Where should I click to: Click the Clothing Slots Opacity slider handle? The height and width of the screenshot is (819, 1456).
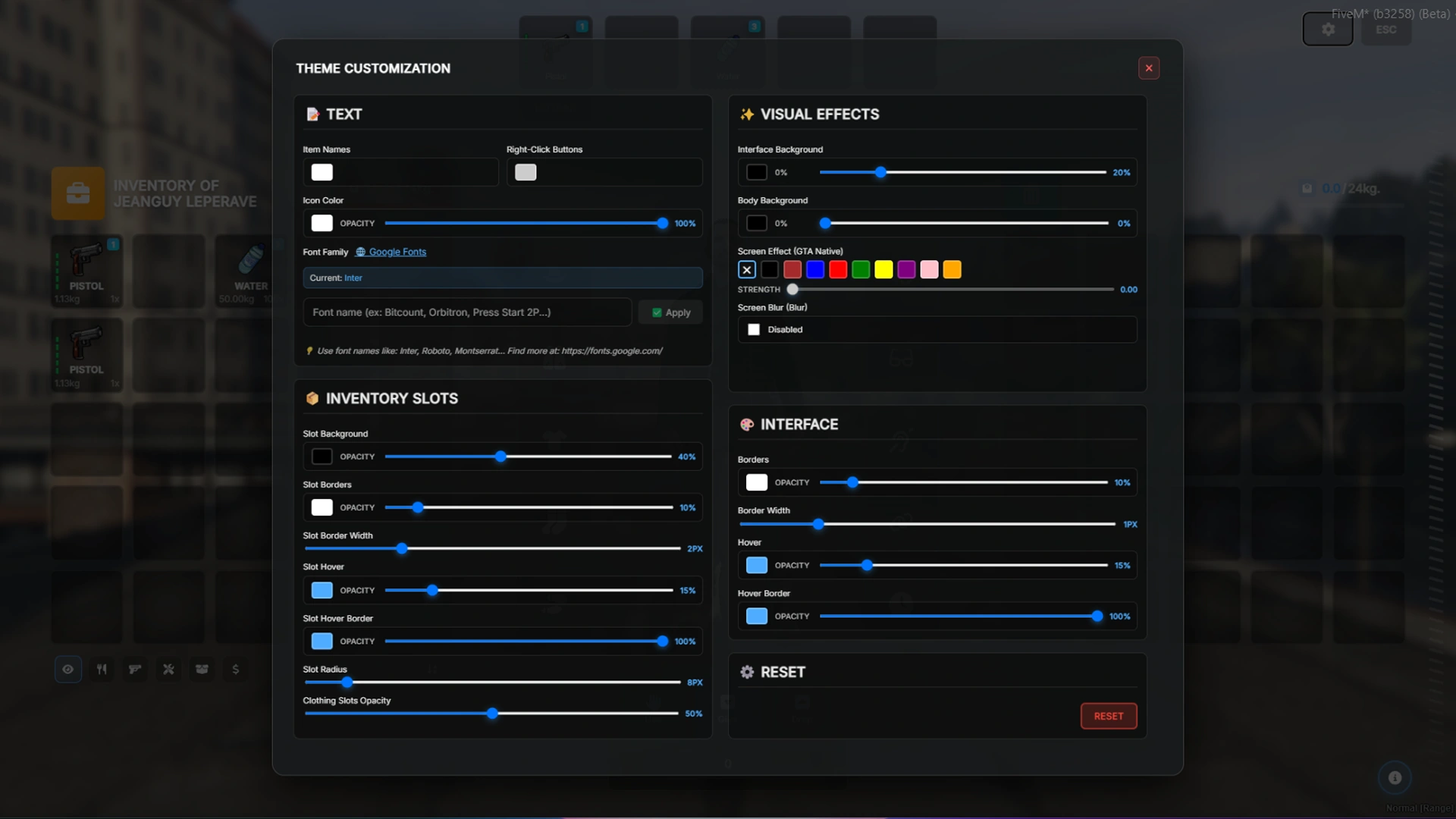[x=492, y=714]
